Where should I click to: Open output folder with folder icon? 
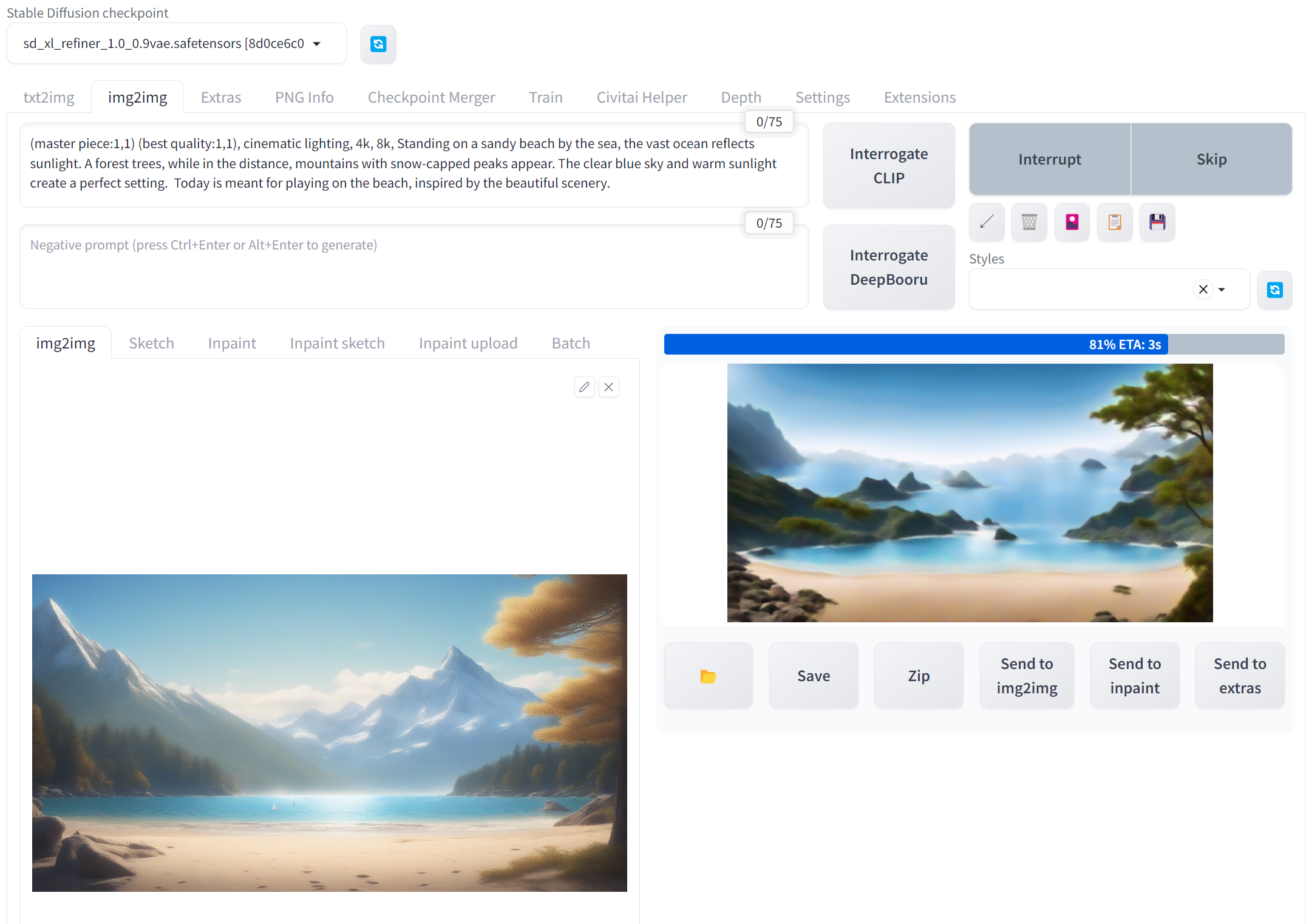point(709,676)
